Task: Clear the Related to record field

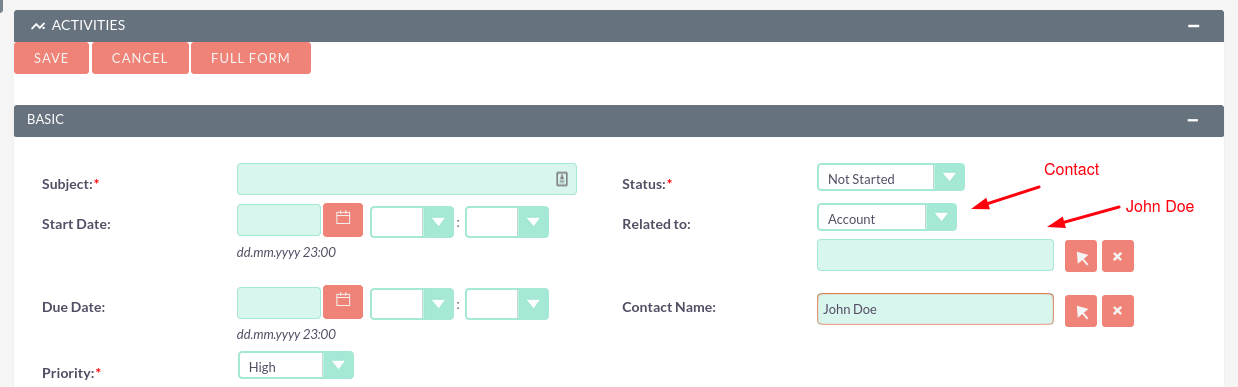Action: point(1117,256)
